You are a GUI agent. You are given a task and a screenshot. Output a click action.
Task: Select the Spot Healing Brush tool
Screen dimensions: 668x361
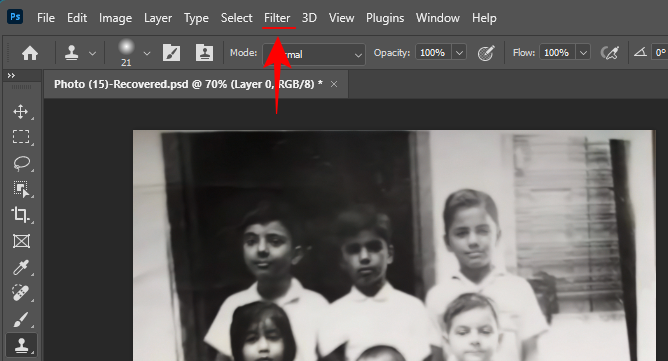21,293
